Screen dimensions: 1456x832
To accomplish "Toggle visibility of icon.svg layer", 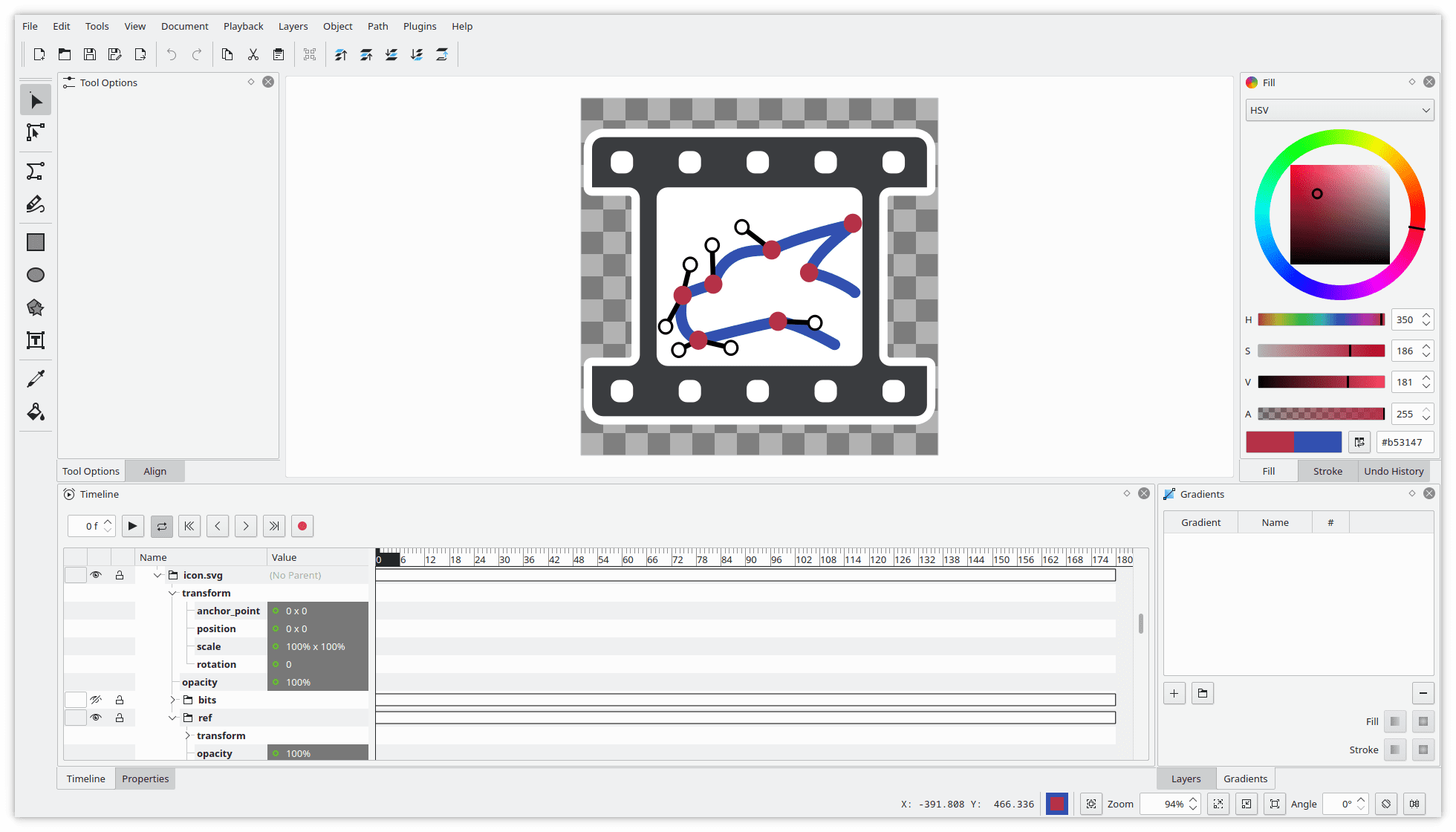I will coord(97,575).
